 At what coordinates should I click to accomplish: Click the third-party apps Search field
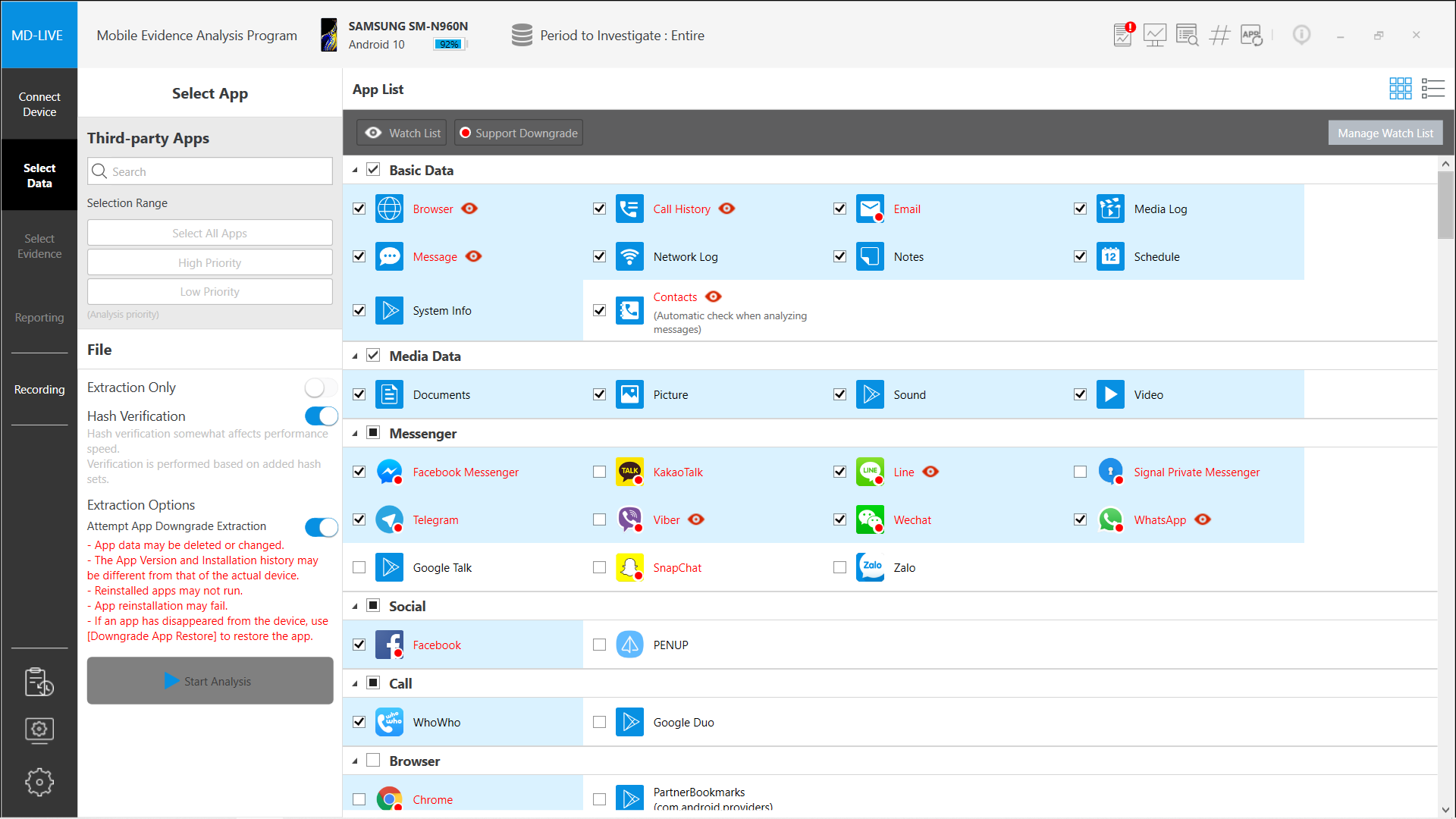209,171
